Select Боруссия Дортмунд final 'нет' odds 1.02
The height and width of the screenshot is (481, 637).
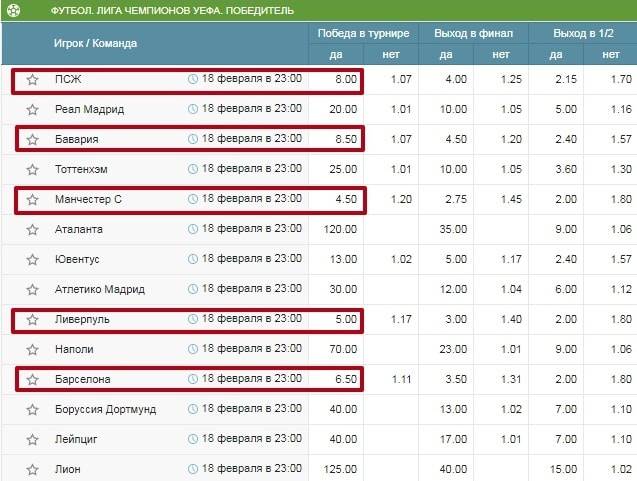[x=511, y=410]
